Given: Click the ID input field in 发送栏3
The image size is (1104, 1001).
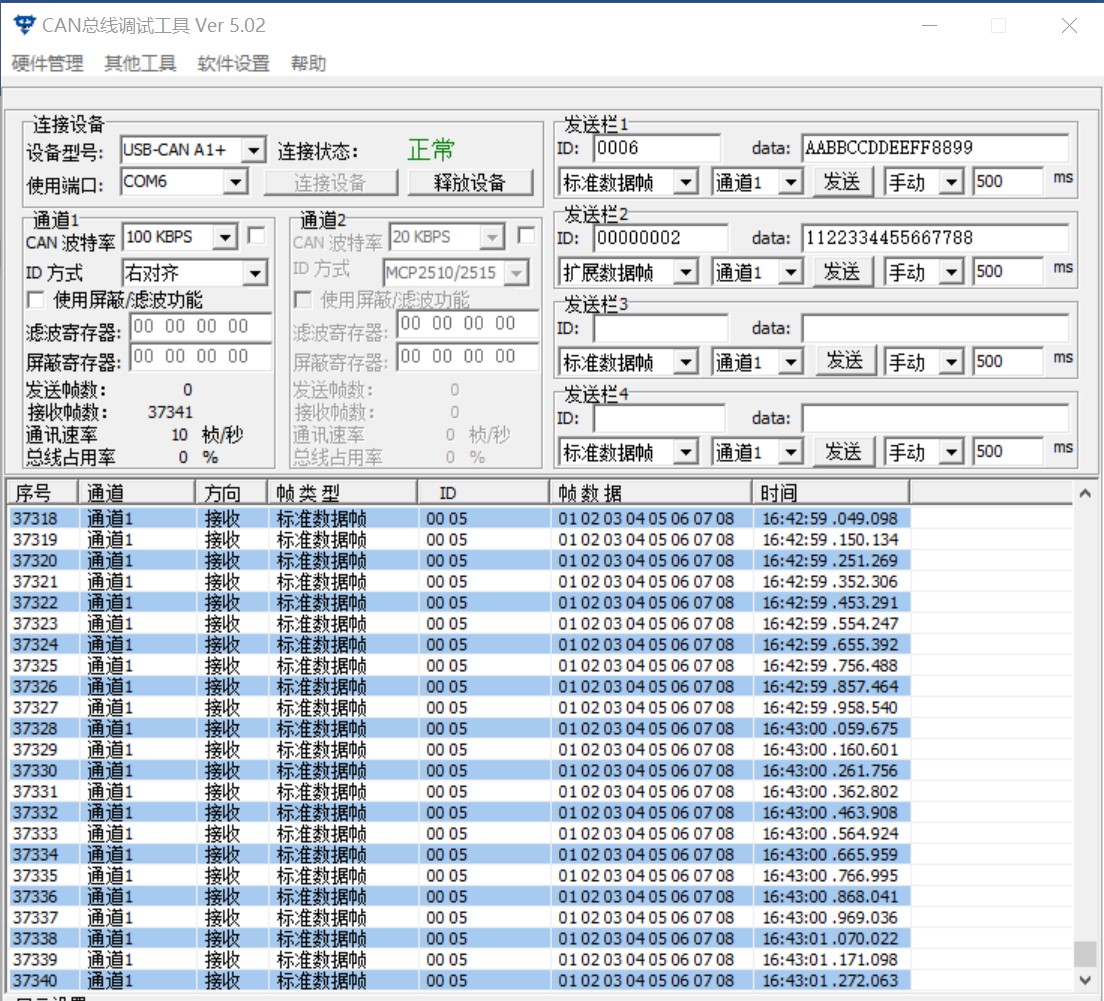Looking at the screenshot, I should [x=660, y=328].
